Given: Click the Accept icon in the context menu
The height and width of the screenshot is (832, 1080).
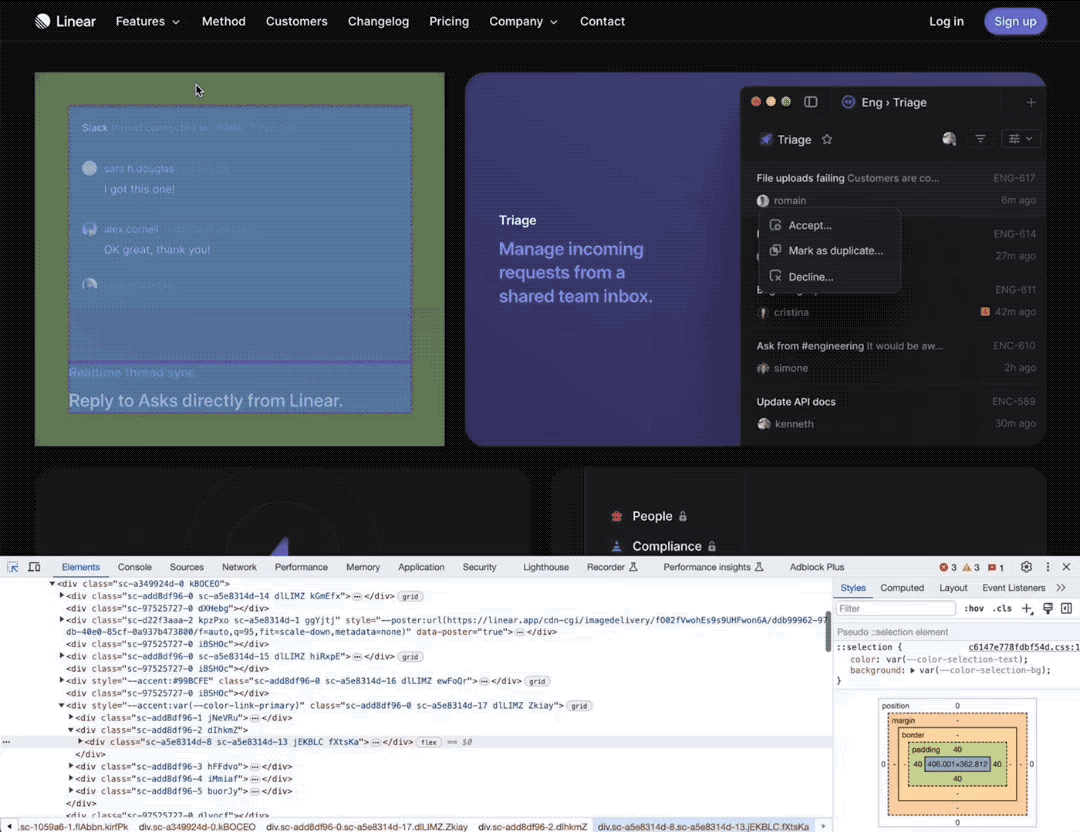Looking at the screenshot, I should click(x=776, y=225).
